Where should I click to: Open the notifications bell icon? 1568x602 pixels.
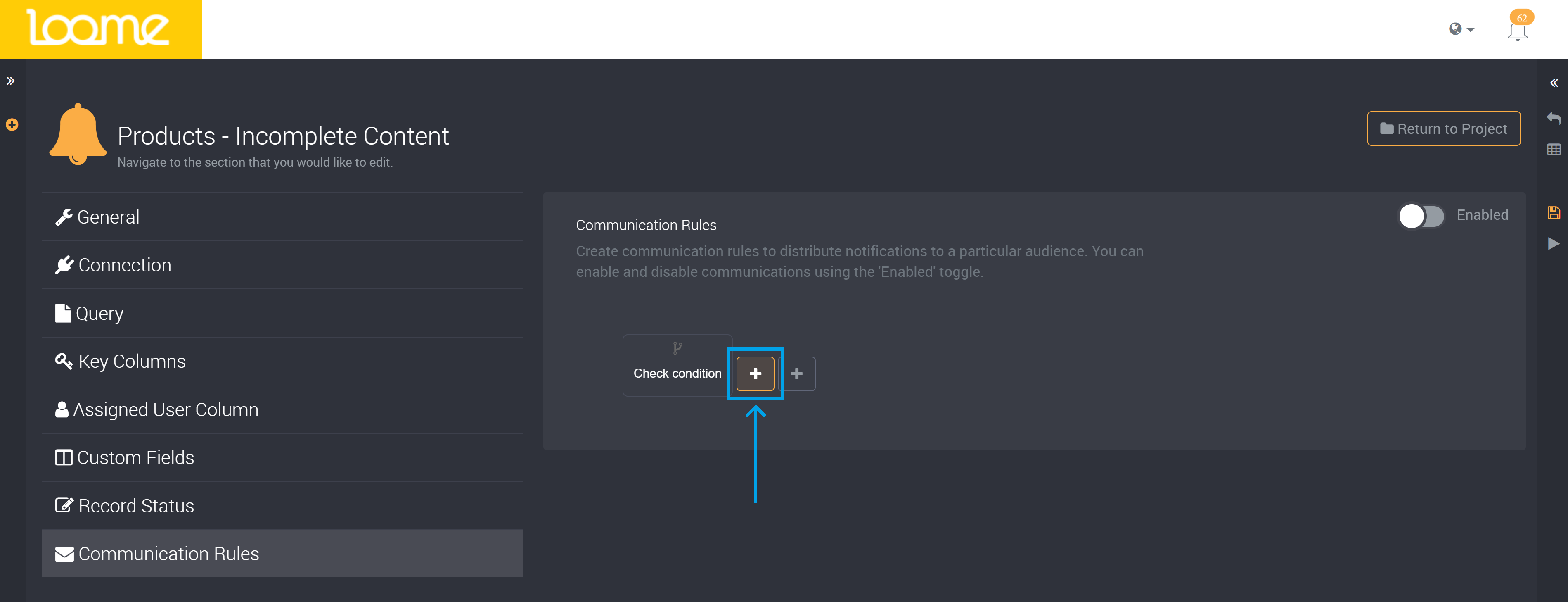pyautogui.click(x=1517, y=31)
